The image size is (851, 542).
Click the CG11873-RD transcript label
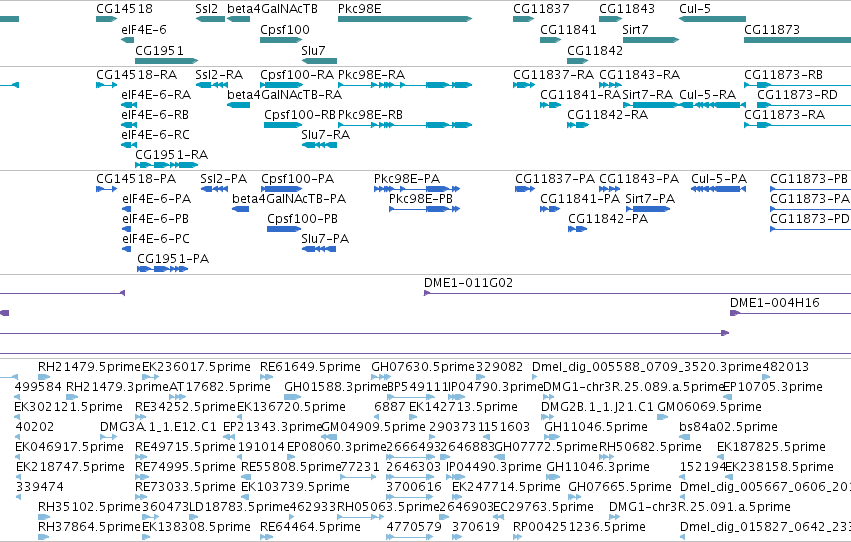(x=797, y=95)
